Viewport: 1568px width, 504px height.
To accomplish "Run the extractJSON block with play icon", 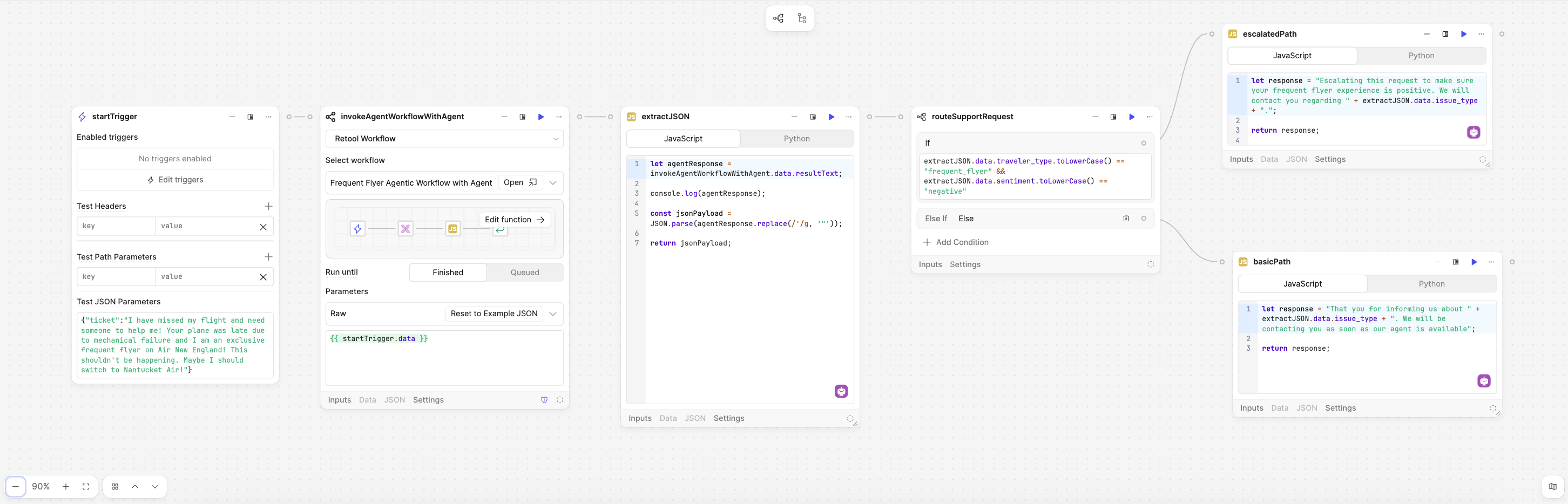I will 831,117.
